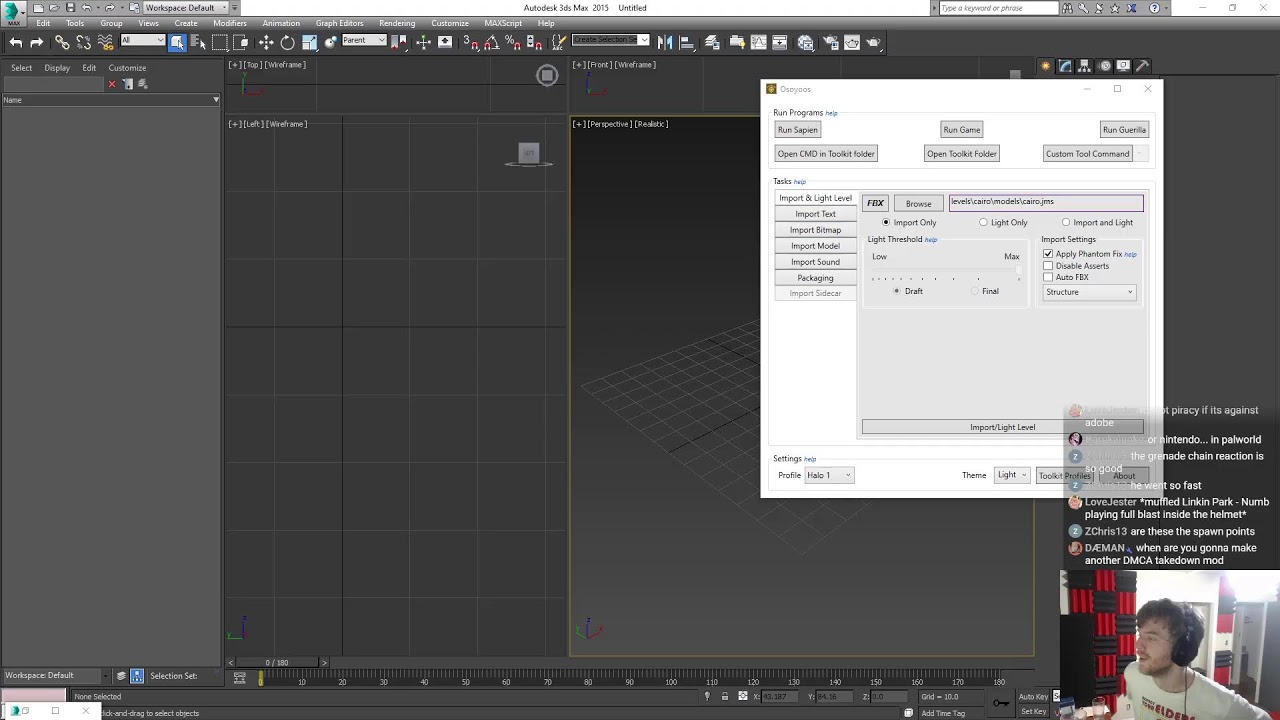Screen dimensions: 1280x720
Task: Click the Run Guerilla button
Action: 1124,130
